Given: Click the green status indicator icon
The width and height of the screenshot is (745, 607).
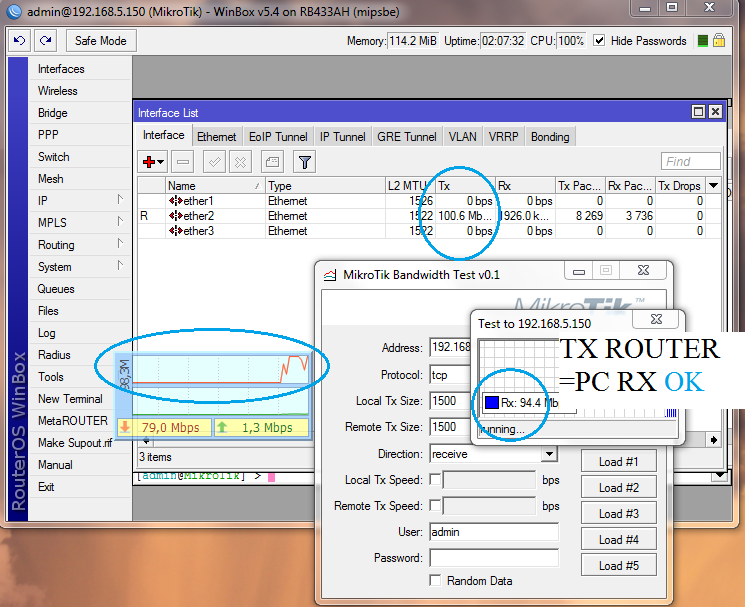Looking at the screenshot, I should click(703, 41).
